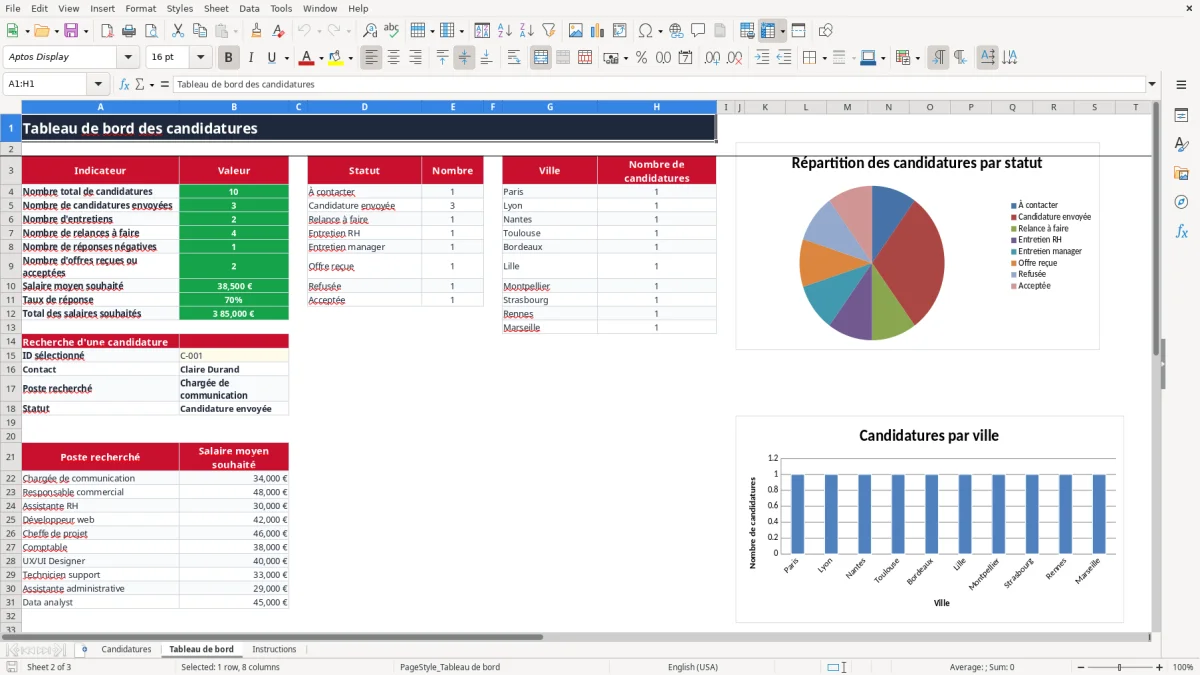Insert Chart icon in toolbar
1200x675 pixels.
point(598,31)
